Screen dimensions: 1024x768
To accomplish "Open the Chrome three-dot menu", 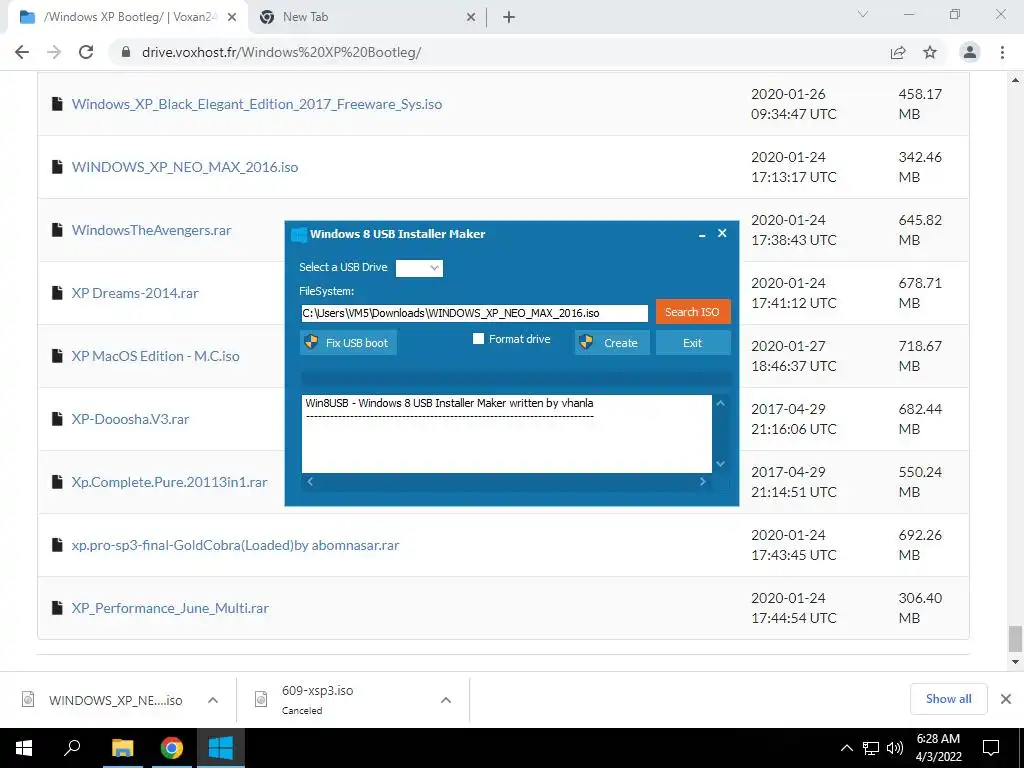I will (1002, 52).
